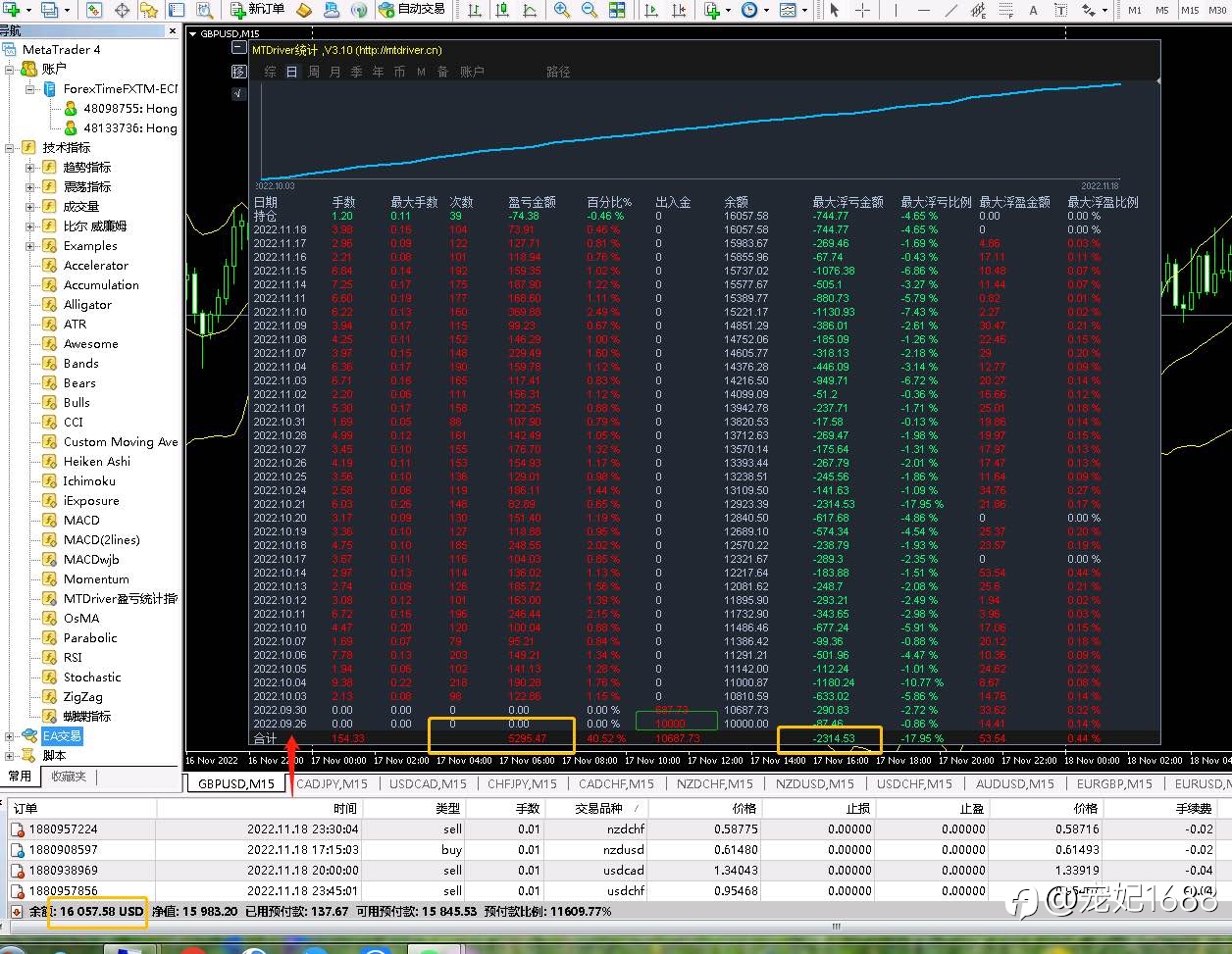The width and height of the screenshot is (1232, 954).
Task: Click the MTDriver panel minimize button
Action: tap(238, 47)
